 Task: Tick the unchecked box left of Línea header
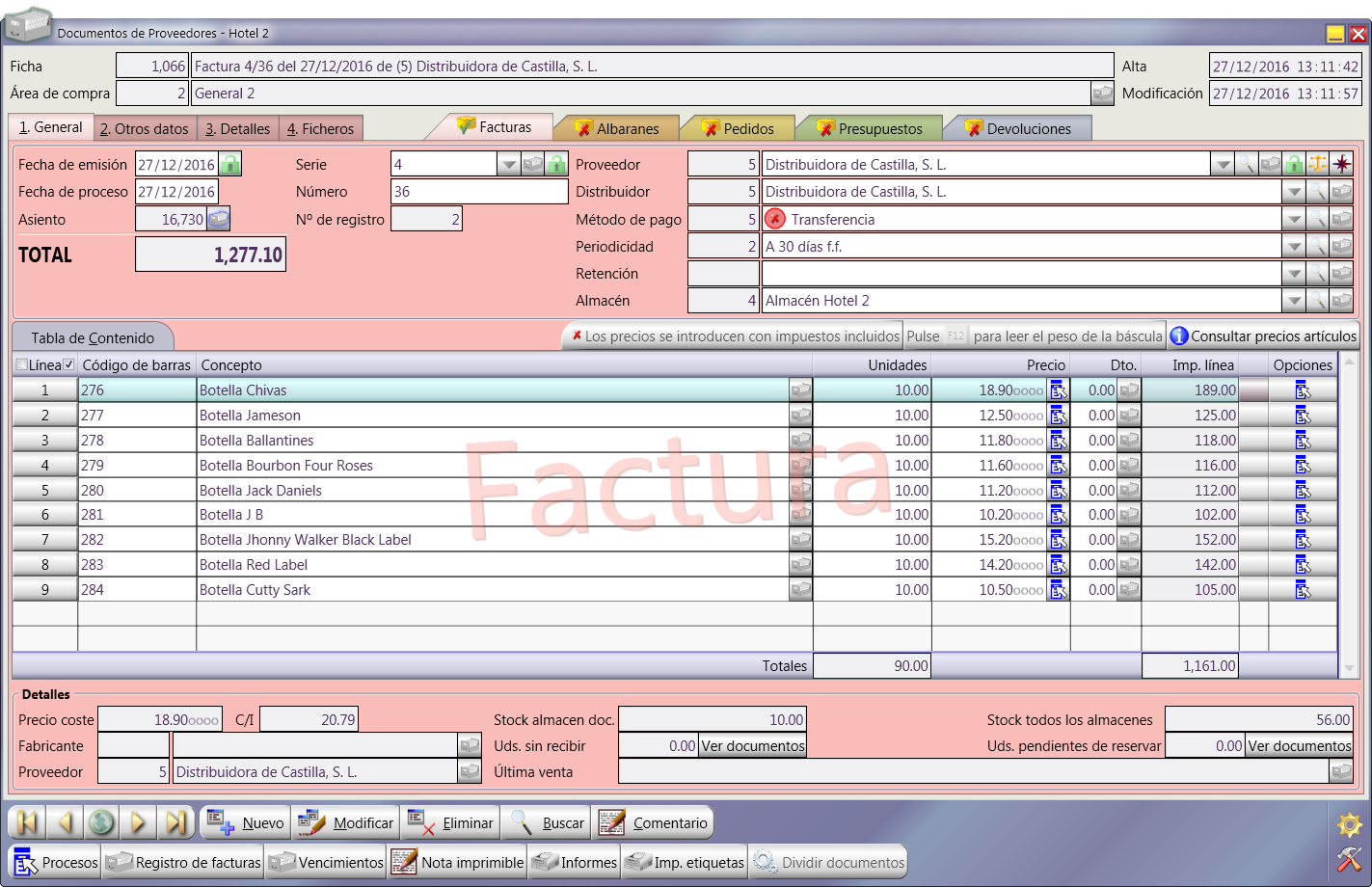22,365
